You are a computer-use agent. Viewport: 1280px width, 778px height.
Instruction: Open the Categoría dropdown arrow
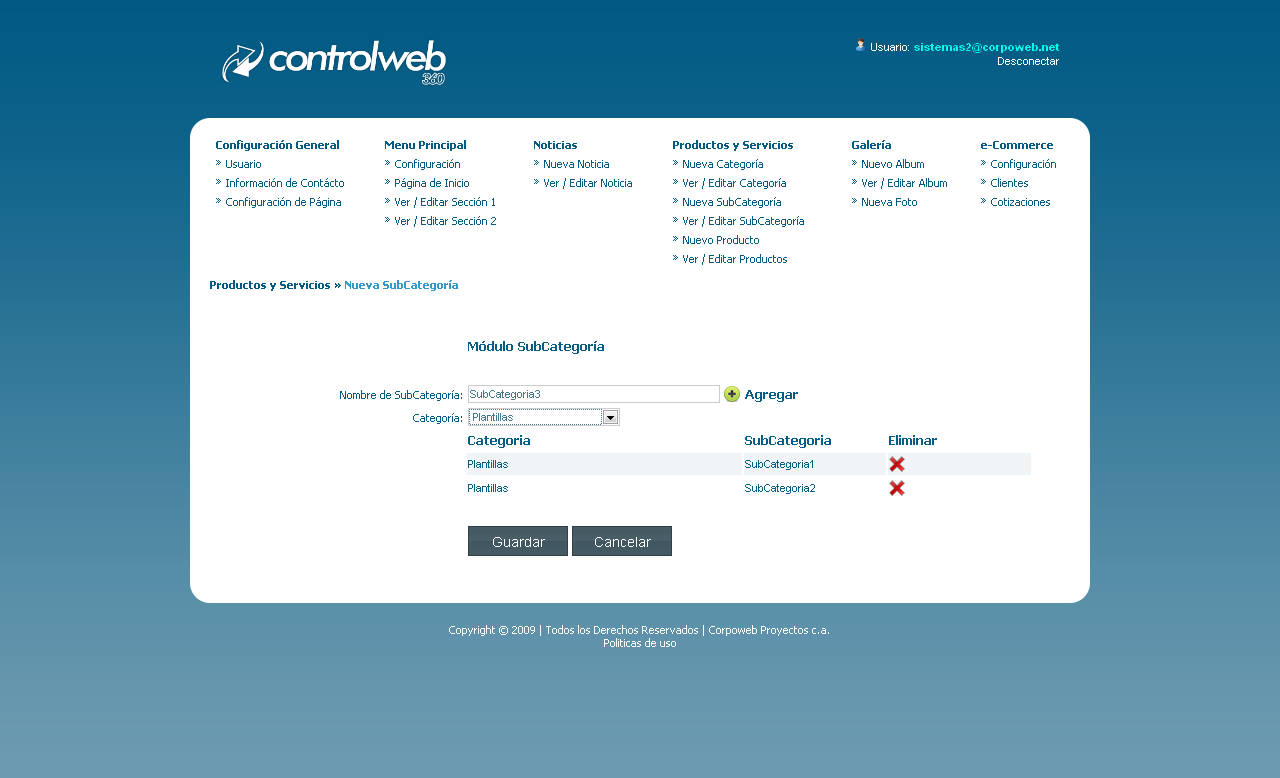[x=610, y=417]
